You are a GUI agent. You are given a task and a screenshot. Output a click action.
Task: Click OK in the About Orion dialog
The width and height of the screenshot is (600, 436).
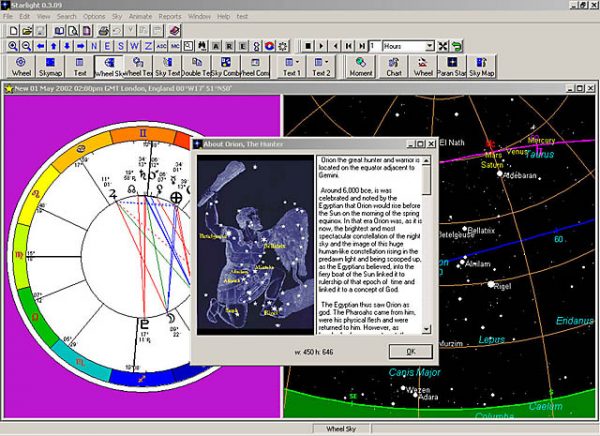410,352
